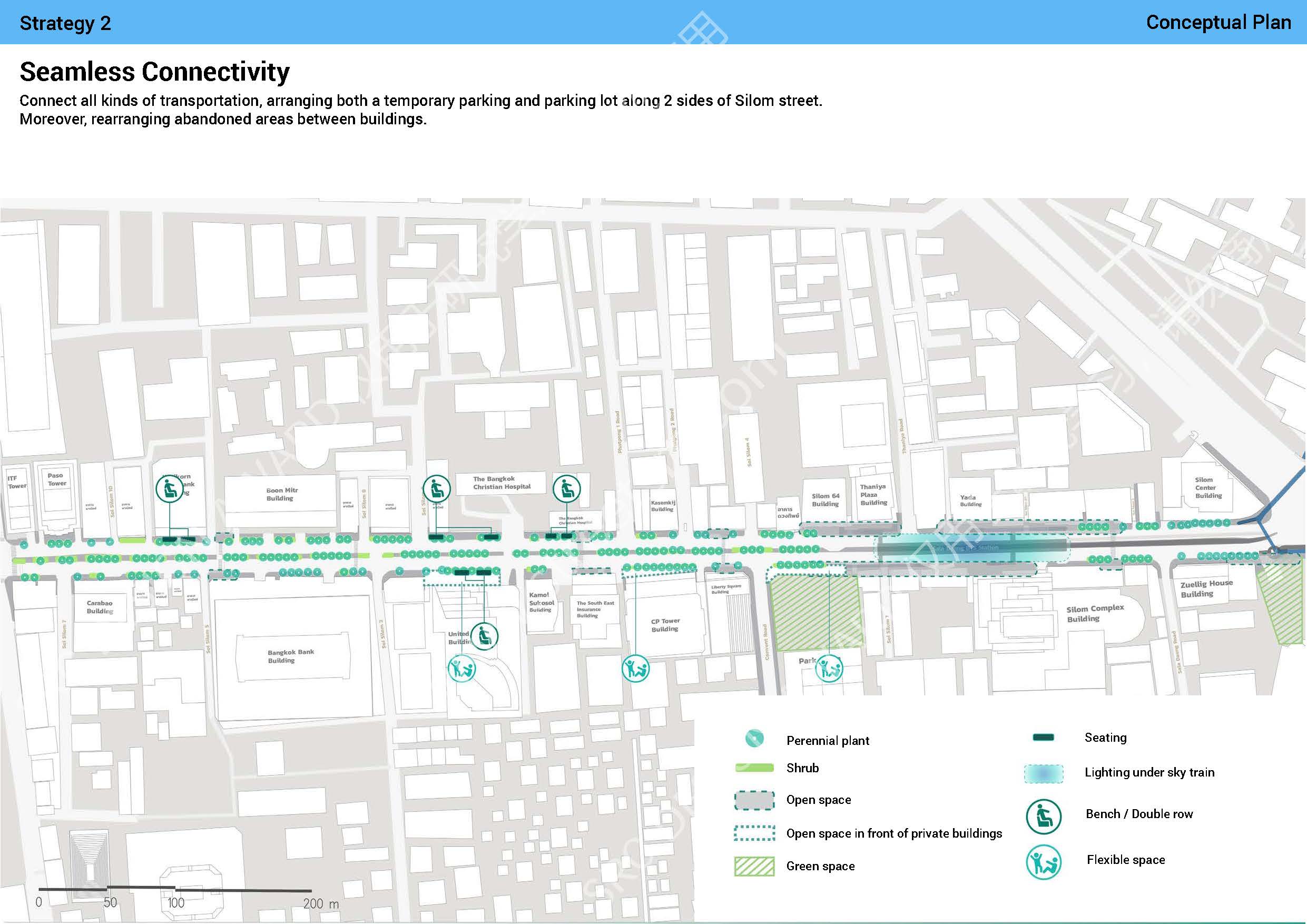Click the Seating legend symbol
1307x924 pixels.
click(1043, 738)
